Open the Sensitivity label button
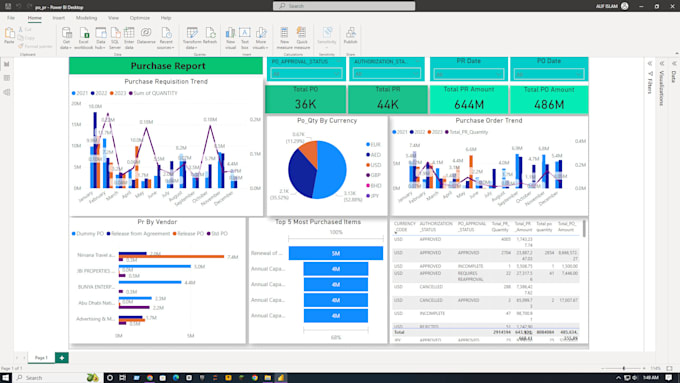The image size is (680, 383). (327, 37)
